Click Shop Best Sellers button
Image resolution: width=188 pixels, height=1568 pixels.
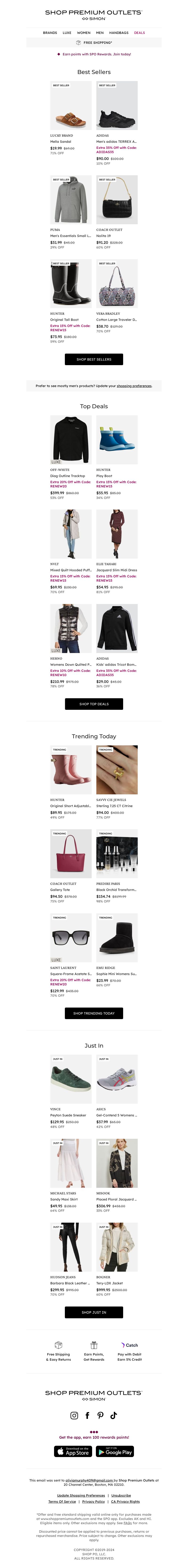pyautogui.click(x=94, y=359)
